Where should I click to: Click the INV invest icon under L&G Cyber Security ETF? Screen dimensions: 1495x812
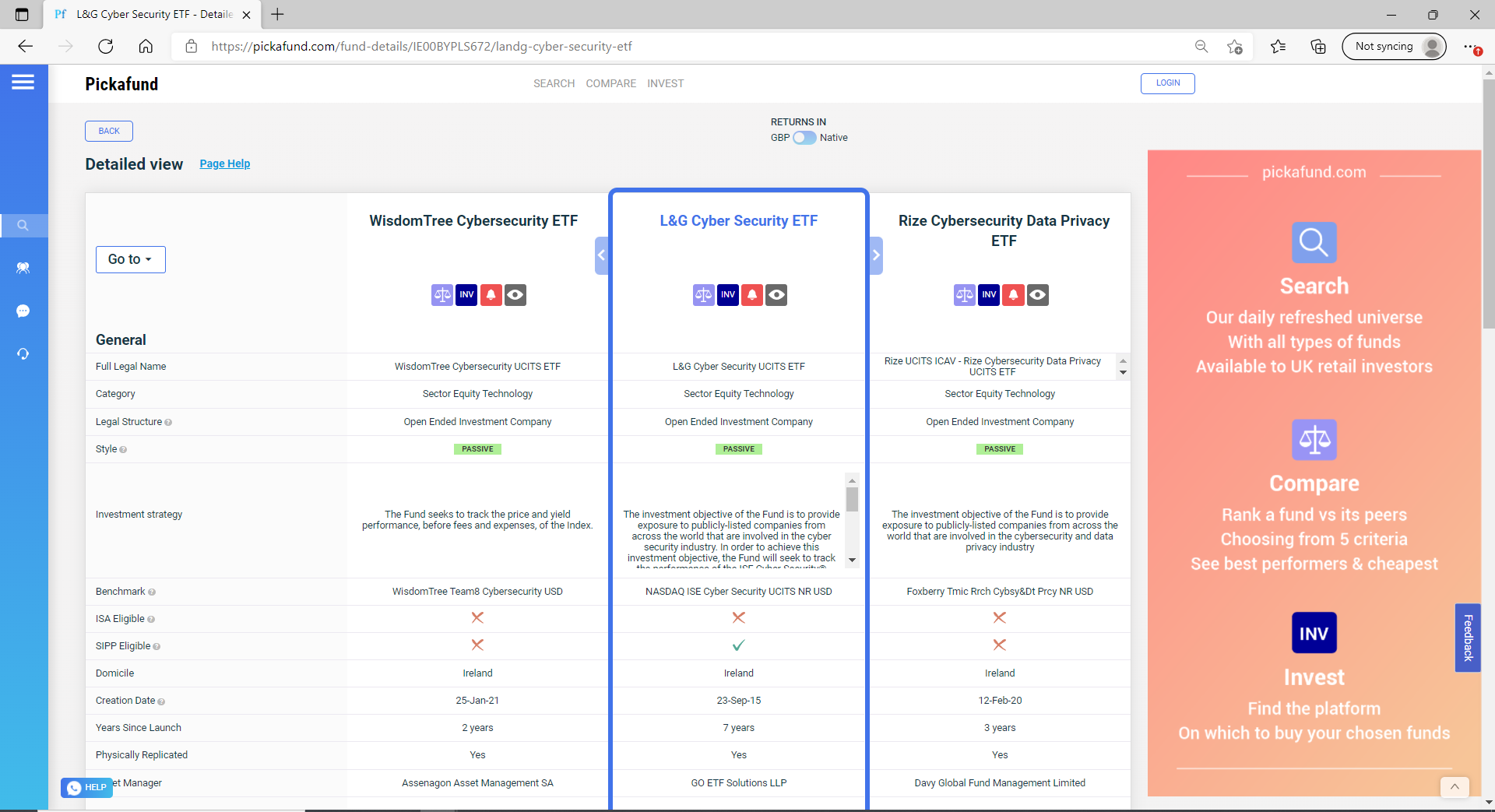[x=728, y=294]
